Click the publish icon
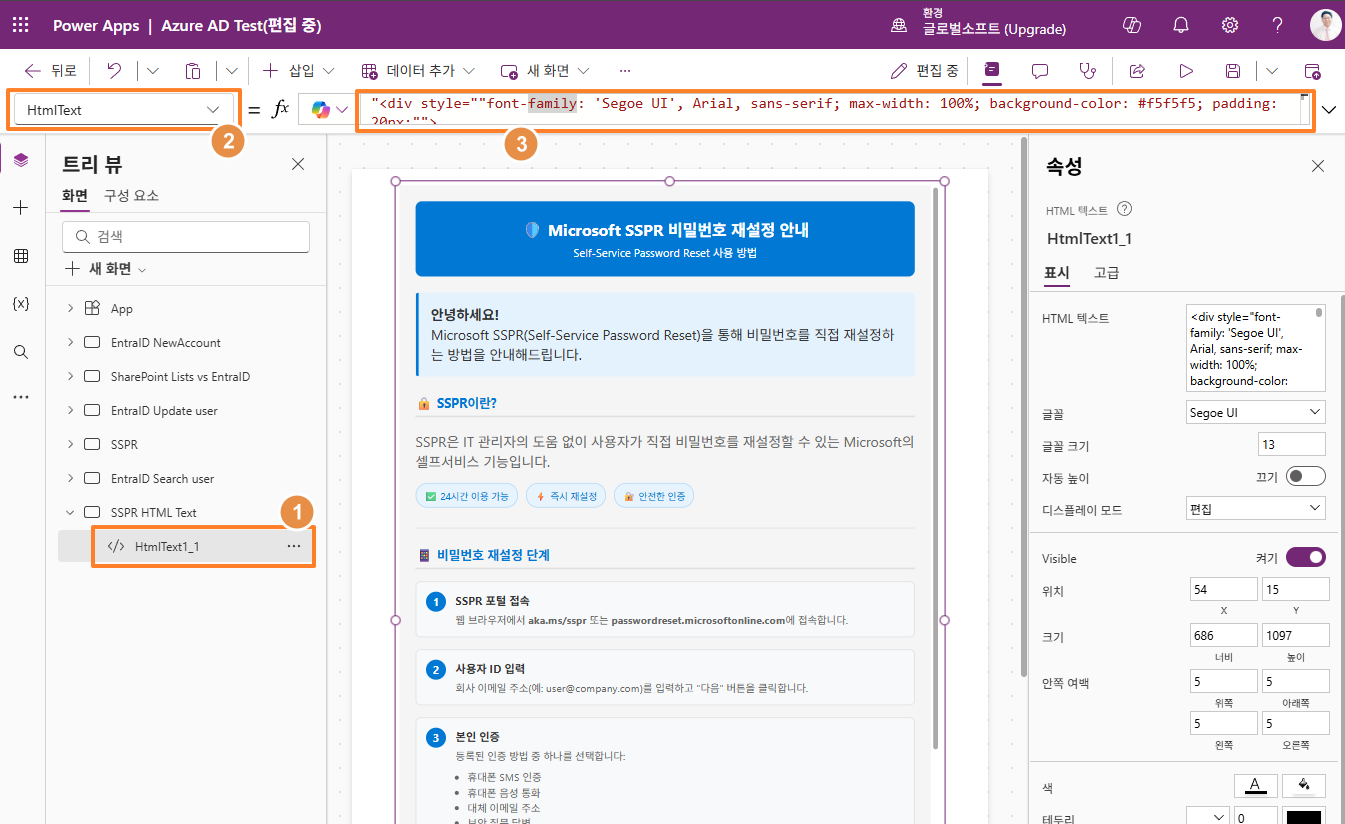This screenshot has height=824, width=1345. pos(1312,71)
